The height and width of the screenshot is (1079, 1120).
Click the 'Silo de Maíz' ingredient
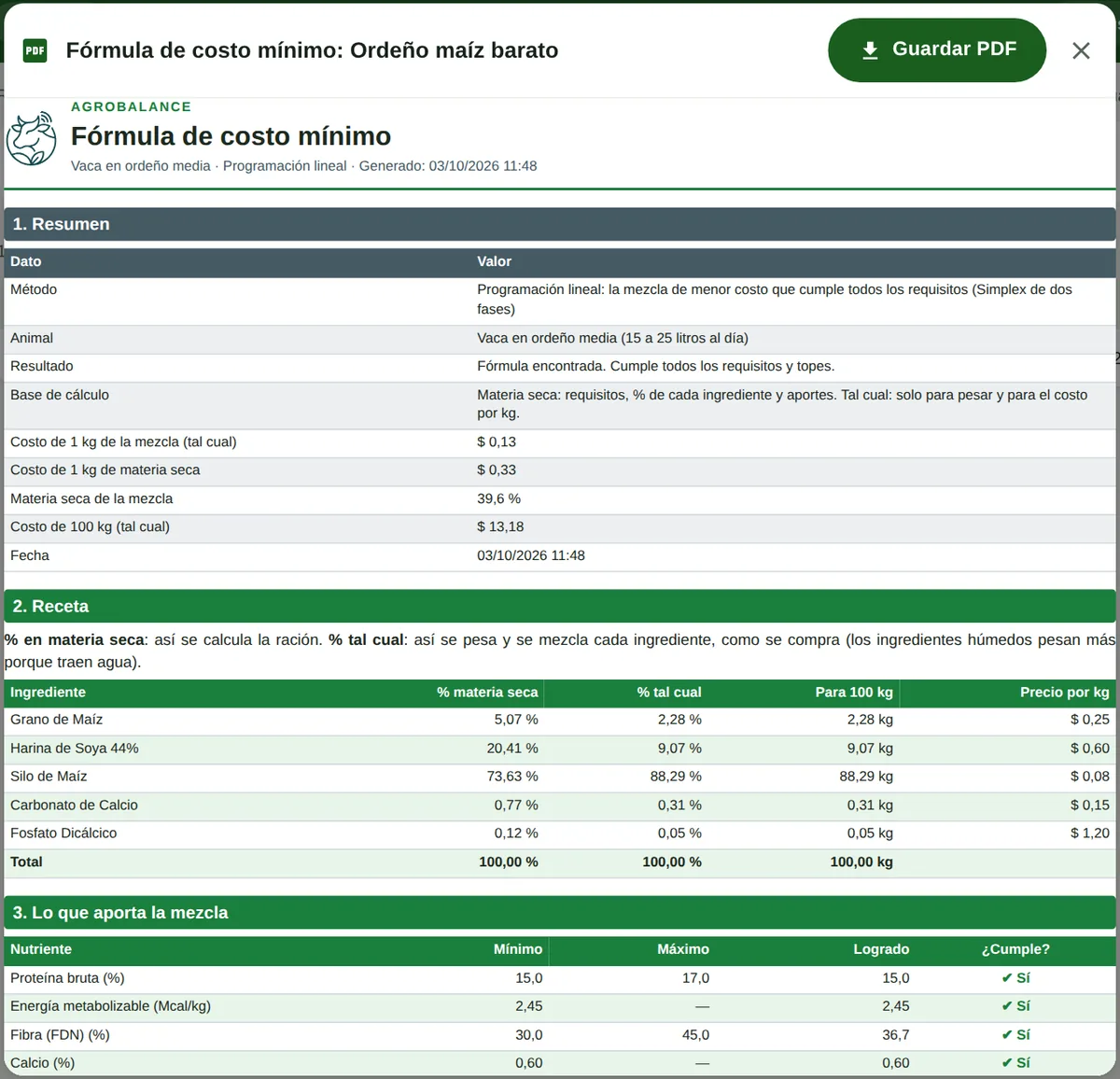(x=49, y=776)
